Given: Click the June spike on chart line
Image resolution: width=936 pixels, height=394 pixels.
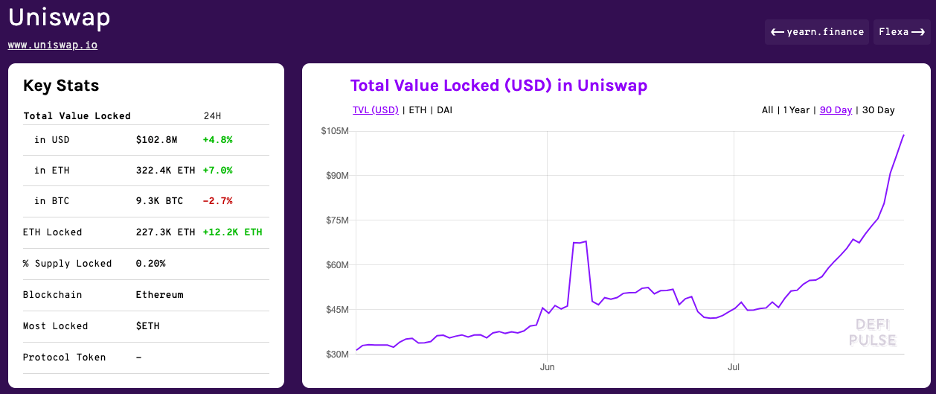Looking at the screenshot, I should tap(580, 242).
